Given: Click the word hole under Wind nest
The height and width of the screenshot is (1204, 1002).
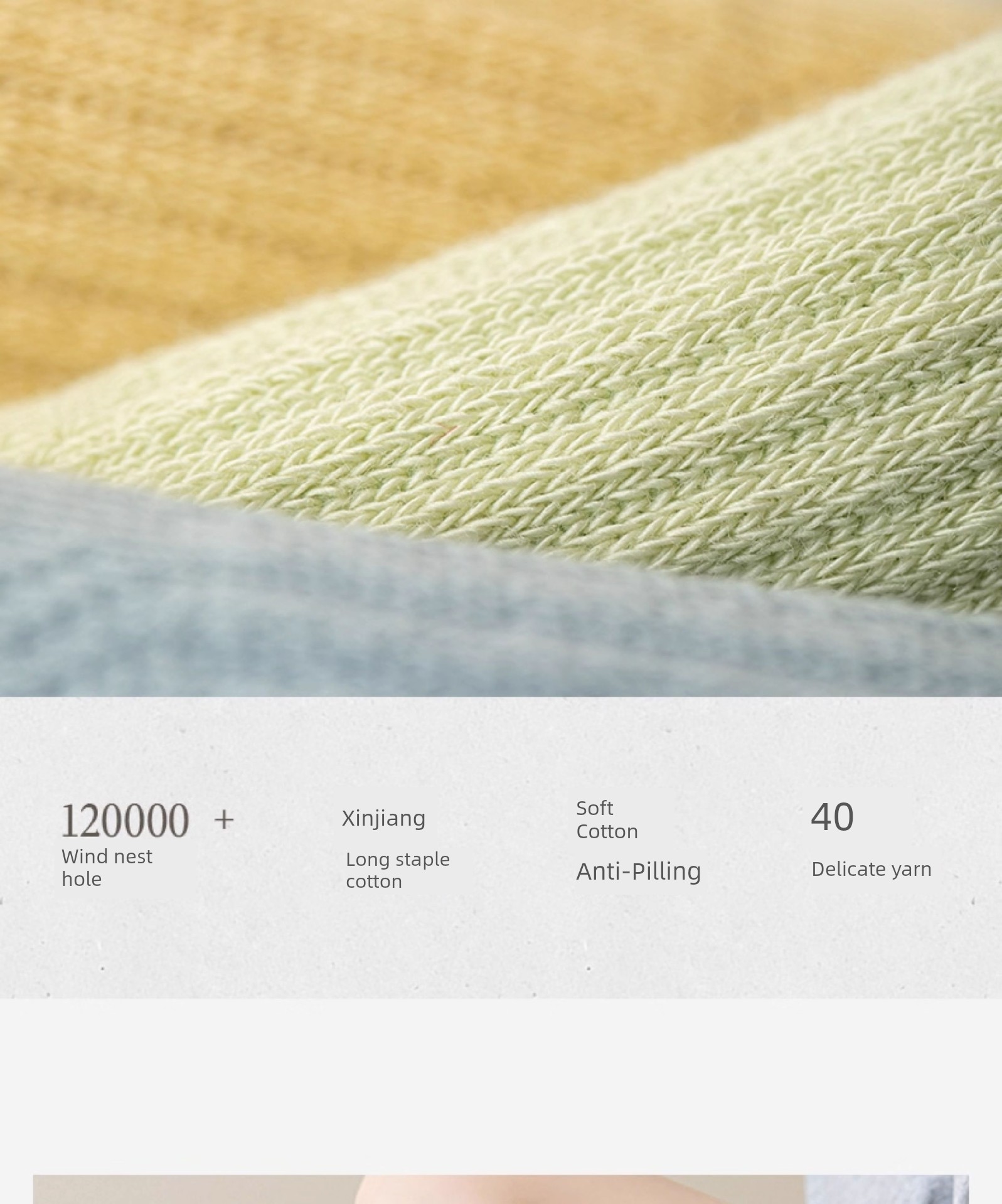Looking at the screenshot, I should pyautogui.click(x=82, y=879).
